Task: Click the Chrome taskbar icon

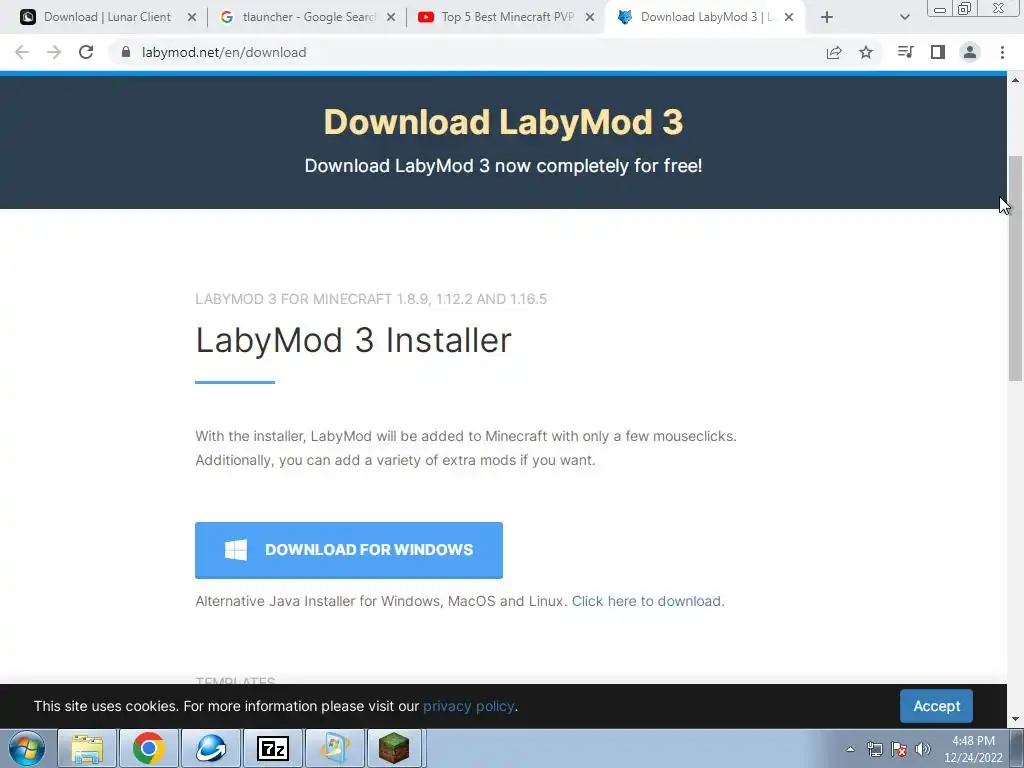Action: pyautogui.click(x=148, y=748)
